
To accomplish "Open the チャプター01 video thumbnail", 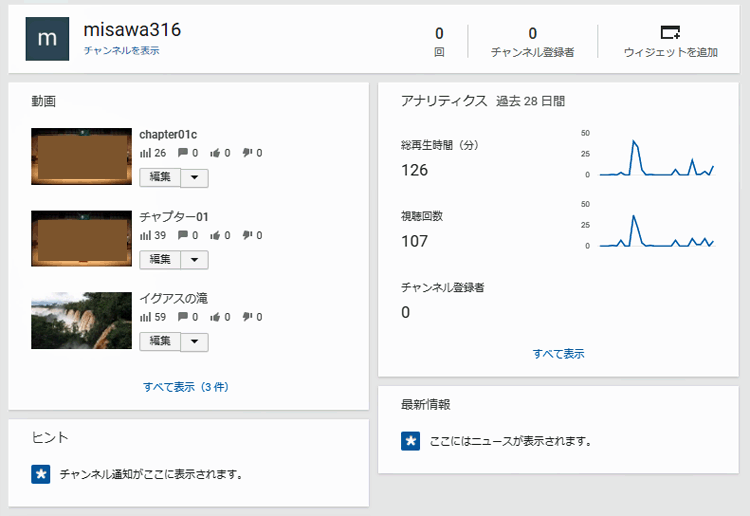I will coord(81,238).
